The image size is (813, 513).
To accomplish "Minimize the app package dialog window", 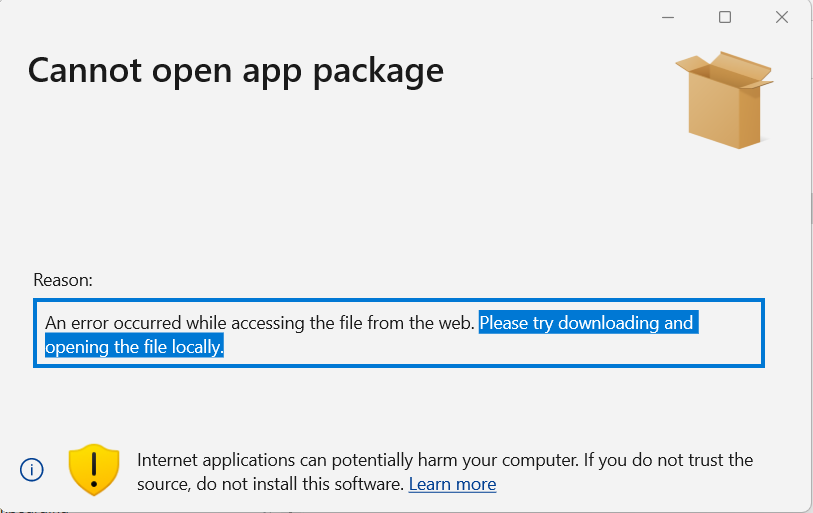I will 668,17.
